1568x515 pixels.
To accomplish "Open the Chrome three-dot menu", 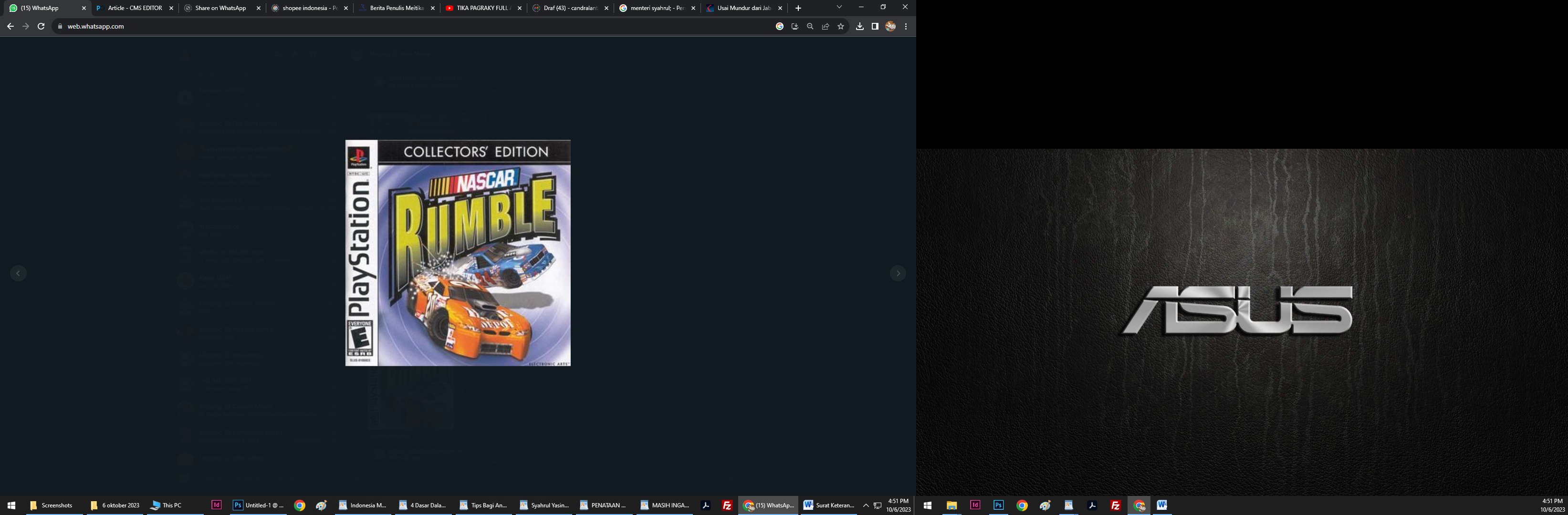I will [x=906, y=26].
